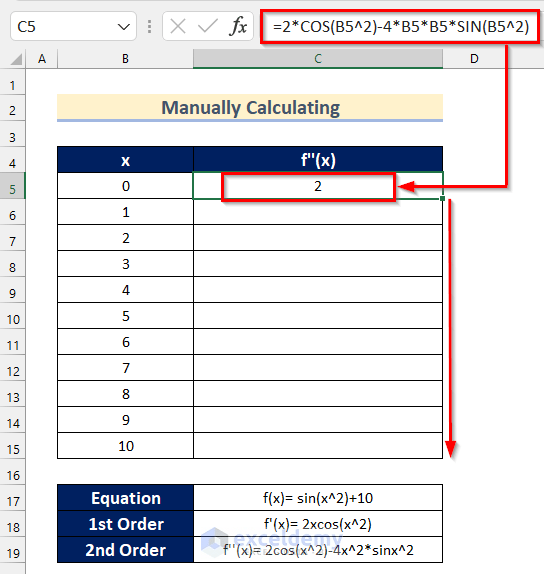Select empty cell C10 next to x=5
The height and width of the screenshot is (574, 544).
318,316
